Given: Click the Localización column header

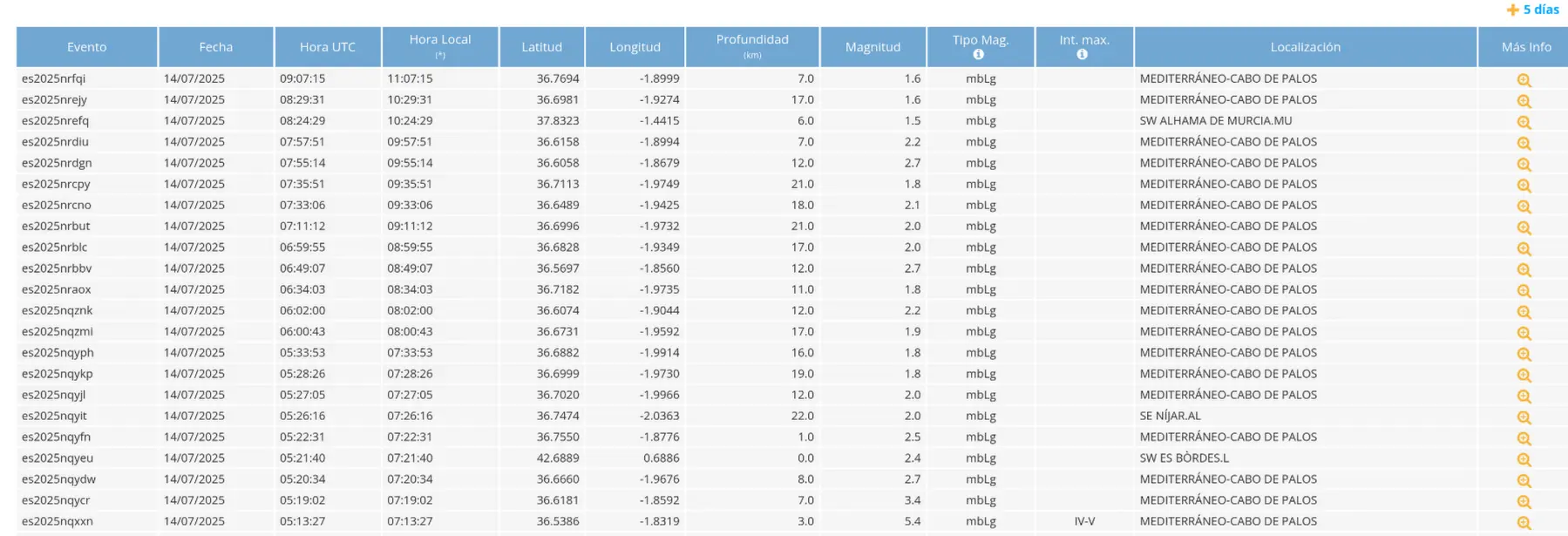Looking at the screenshot, I should tap(1305, 47).
